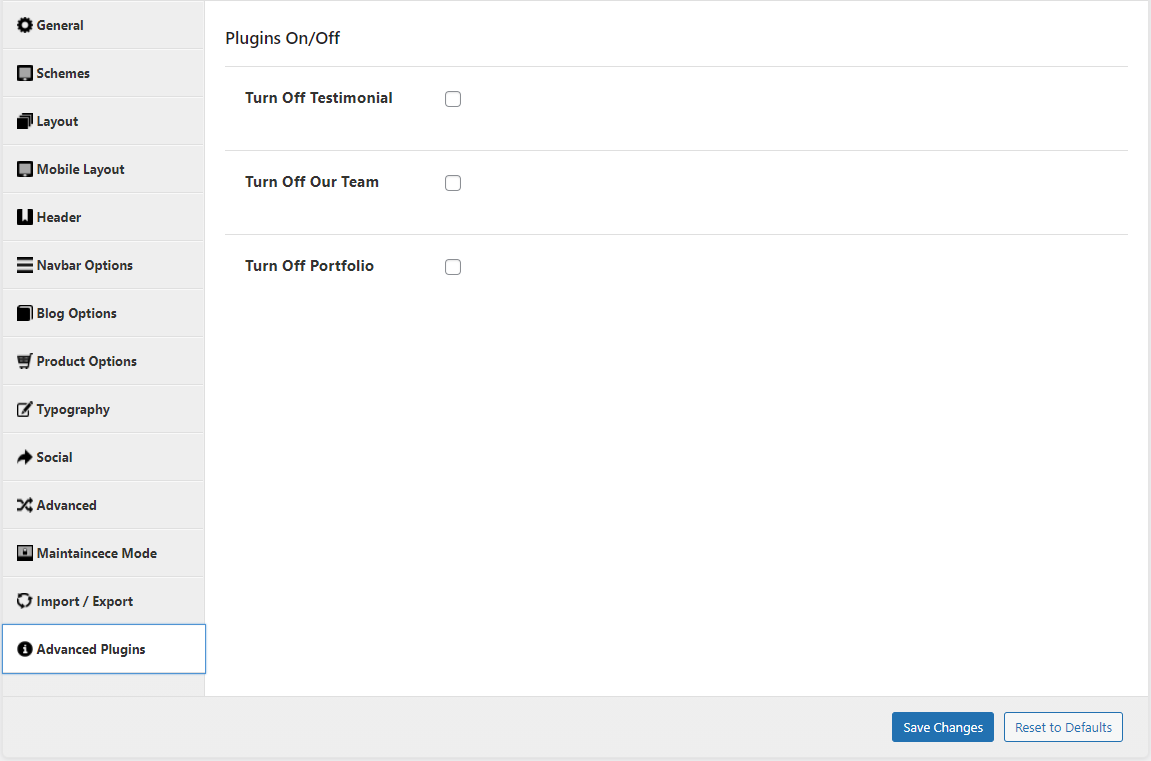This screenshot has height=761, width=1151.
Task: Select the Advanced Plugins tab
Action: [91, 649]
